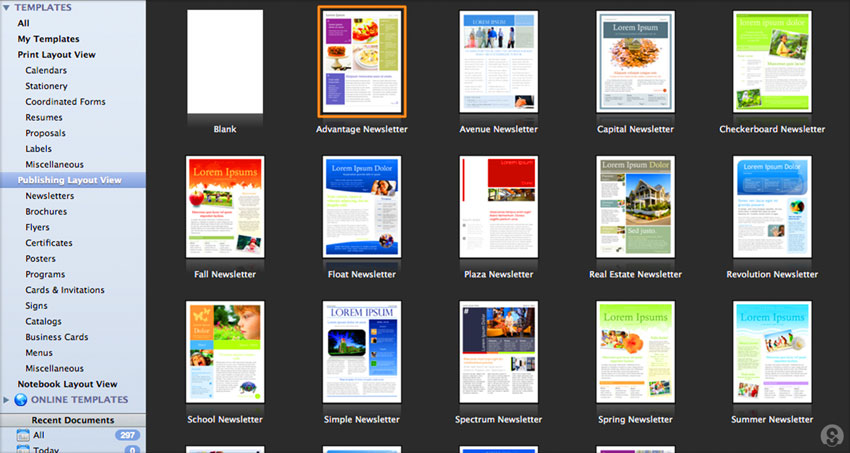This screenshot has height=453, width=850.
Task: Select the Blank template thumbnail
Action: (x=225, y=62)
